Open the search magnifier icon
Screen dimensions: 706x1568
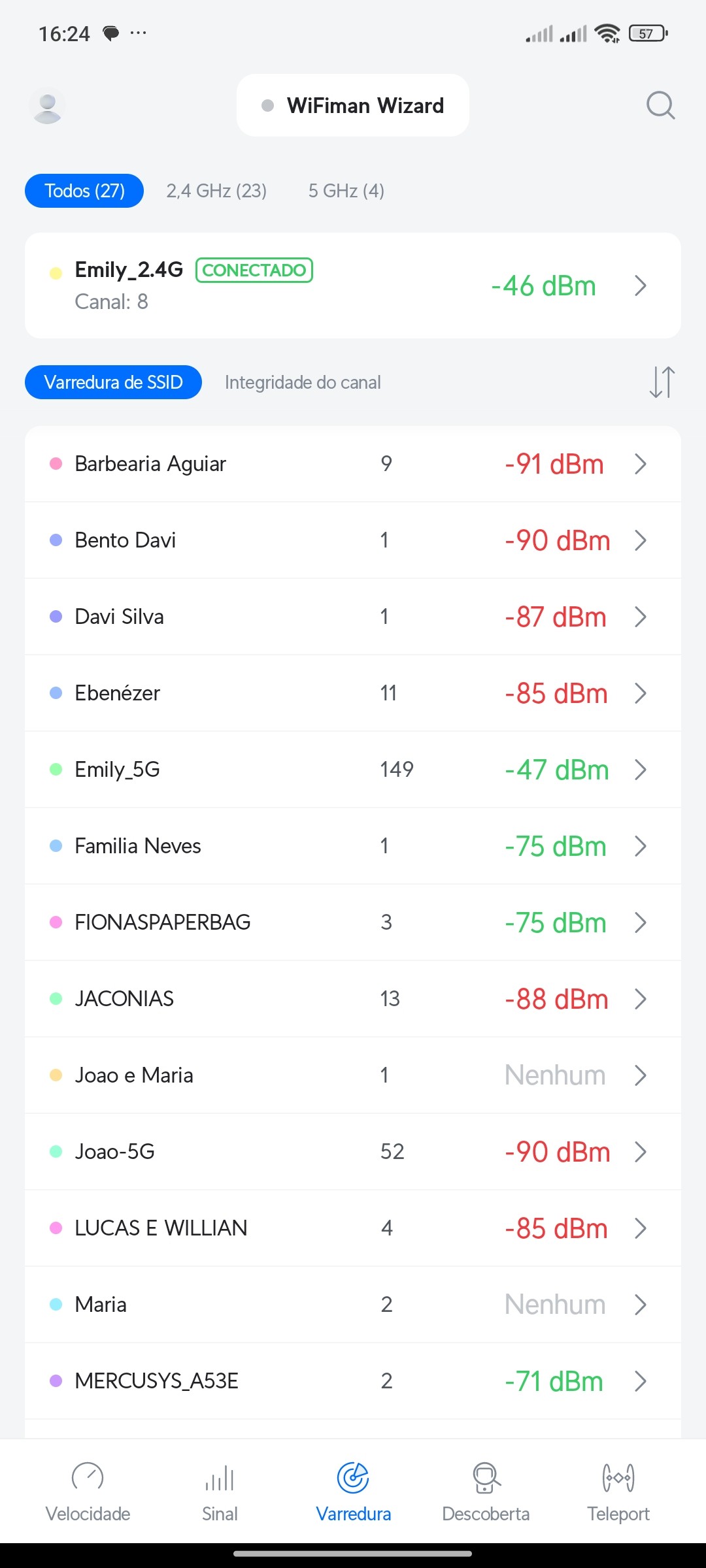click(660, 105)
